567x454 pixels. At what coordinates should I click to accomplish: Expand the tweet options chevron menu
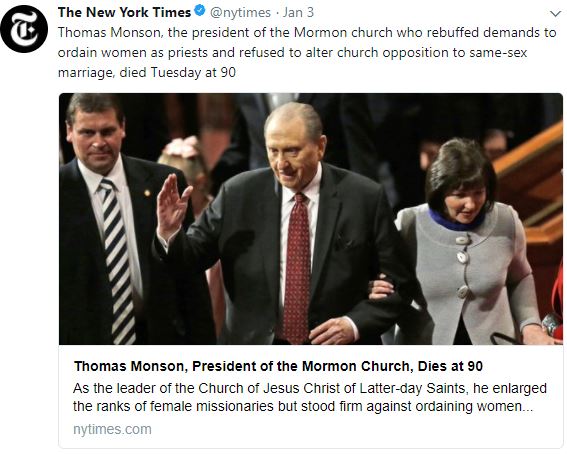[555, 14]
